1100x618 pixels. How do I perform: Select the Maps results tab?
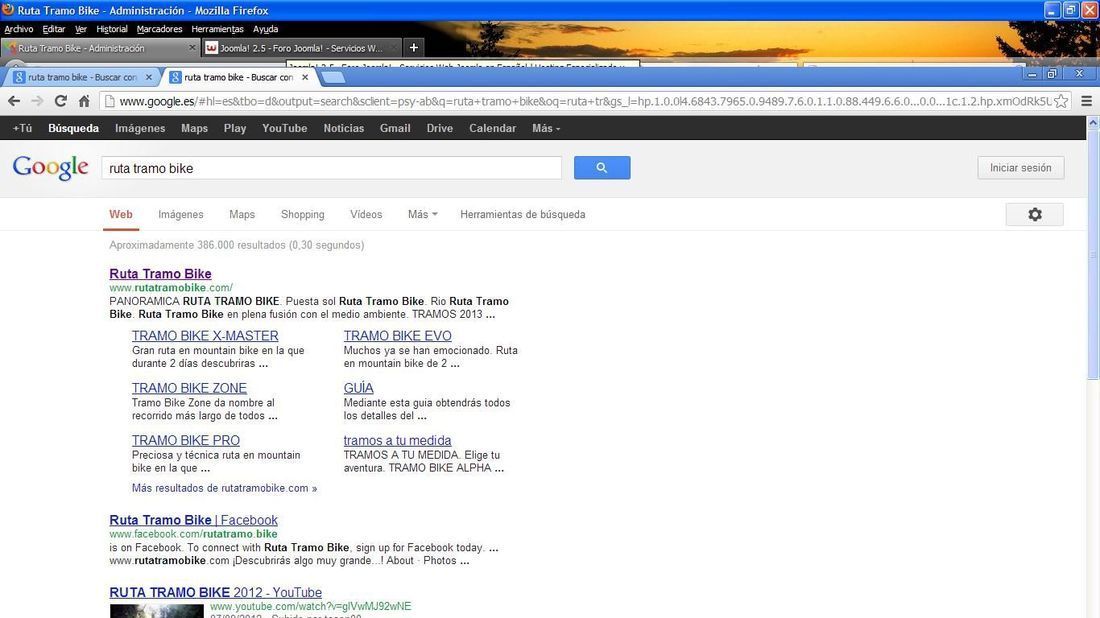(x=242, y=215)
